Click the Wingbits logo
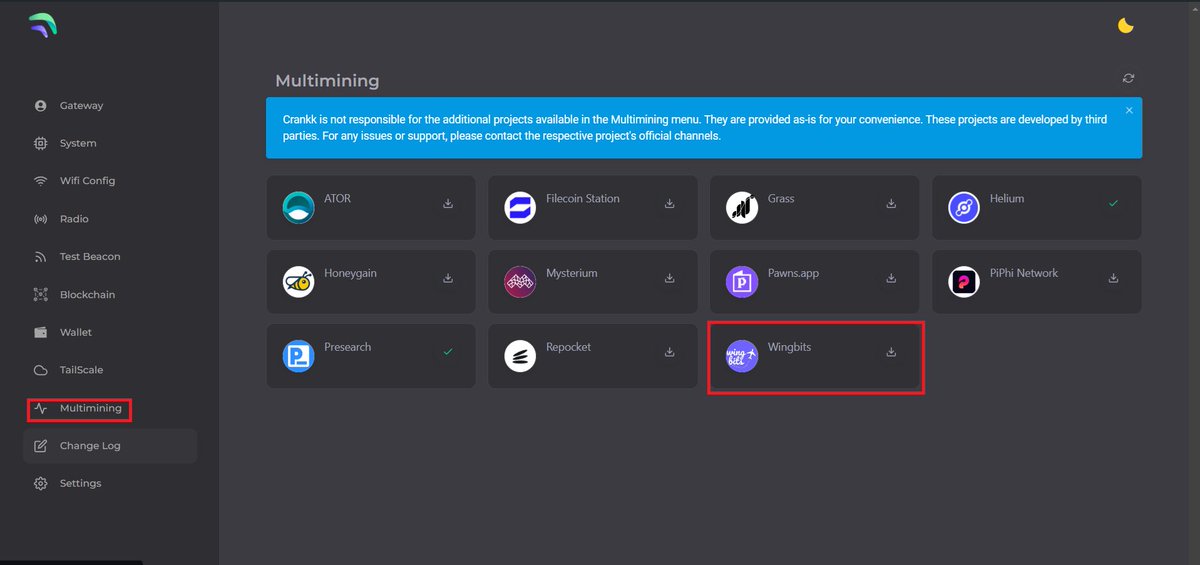The height and width of the screenshot is (565, 1200). coord(742,356)
